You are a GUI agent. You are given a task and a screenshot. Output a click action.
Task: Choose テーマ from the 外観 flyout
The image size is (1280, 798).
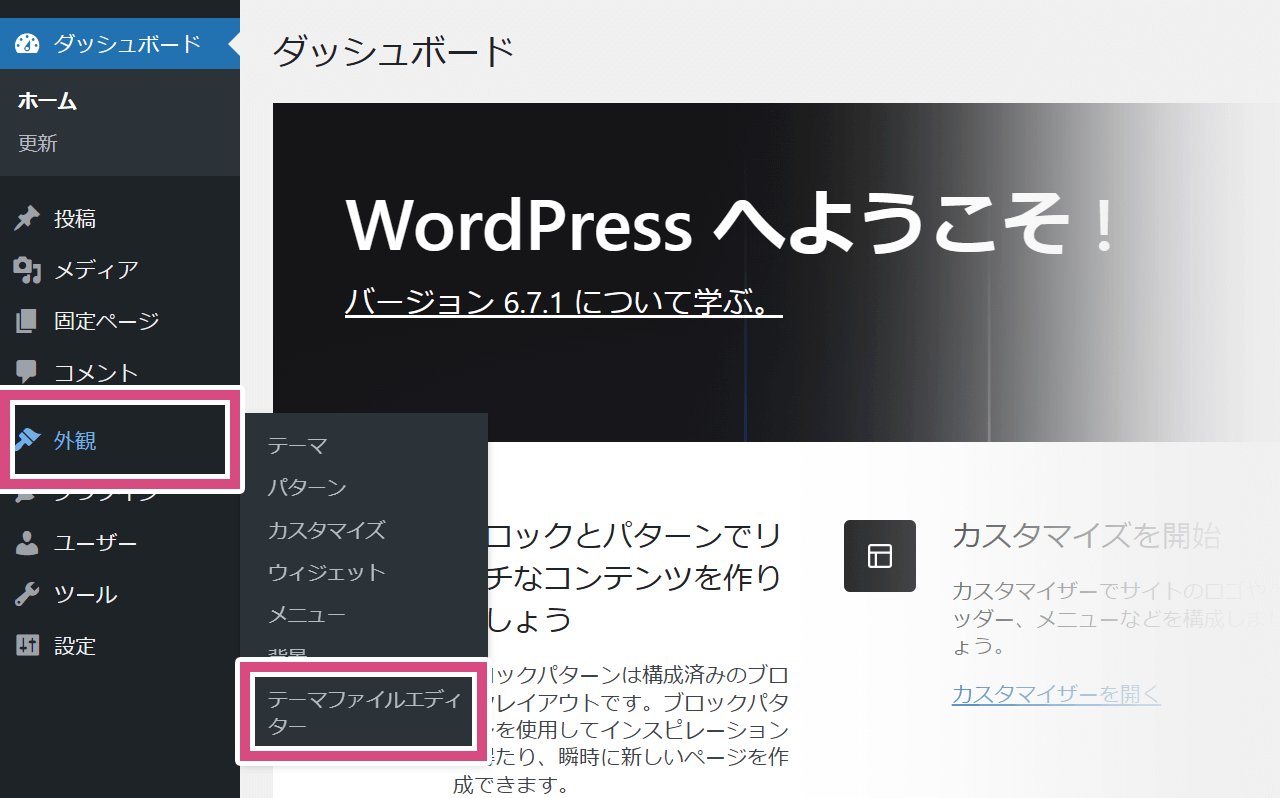[x=297, y=446]
